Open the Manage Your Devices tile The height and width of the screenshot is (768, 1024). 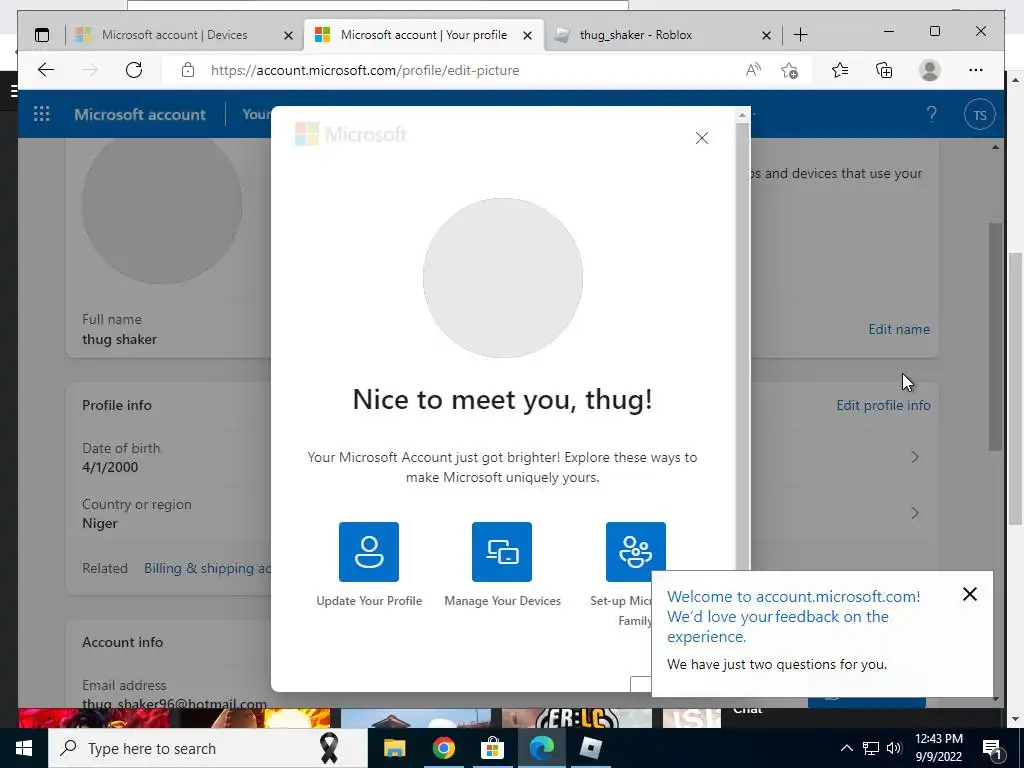[x=502, y=551]
